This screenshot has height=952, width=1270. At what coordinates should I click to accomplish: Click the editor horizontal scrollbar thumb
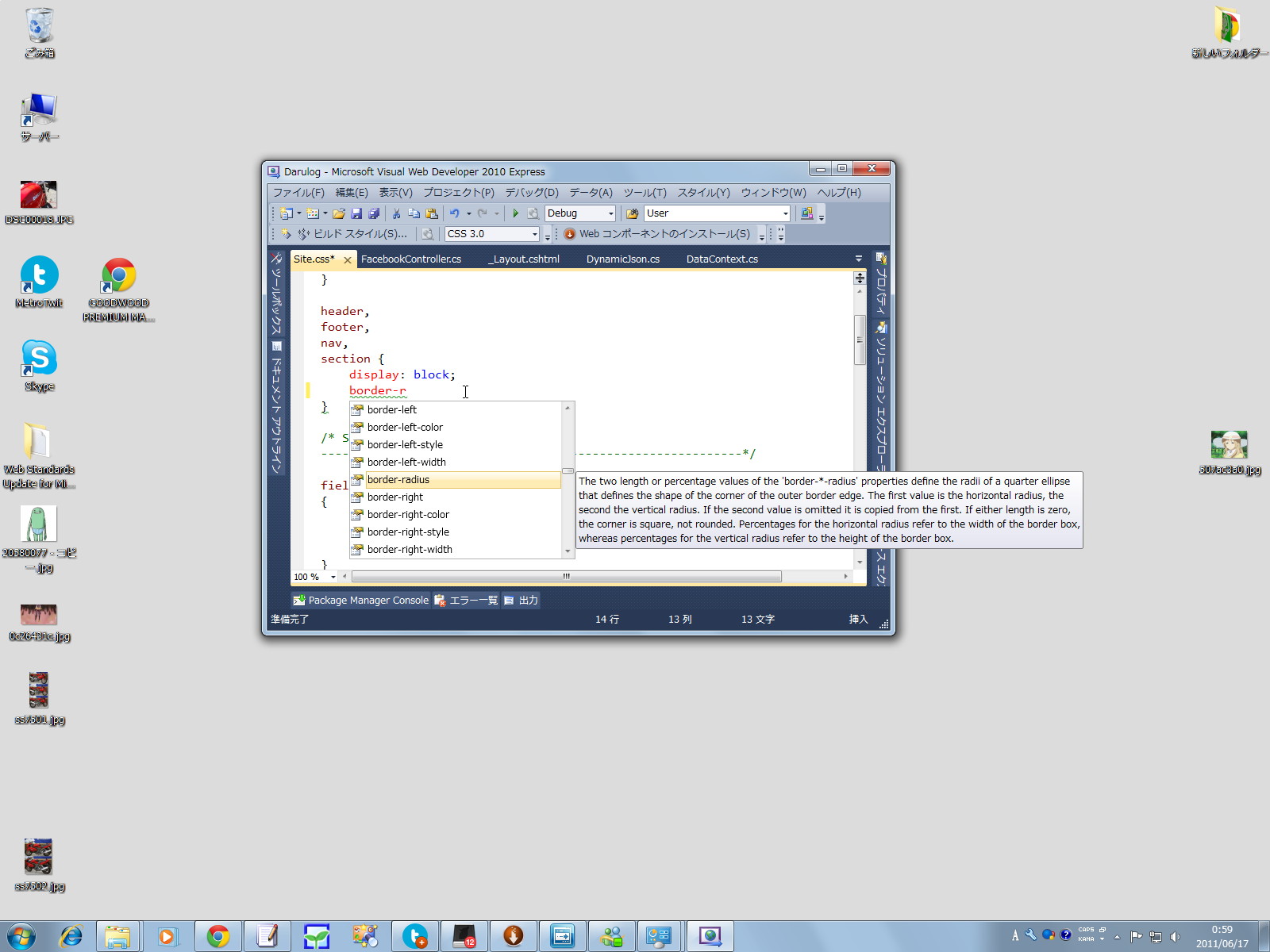pyautogui.click(x=567, y=577)
